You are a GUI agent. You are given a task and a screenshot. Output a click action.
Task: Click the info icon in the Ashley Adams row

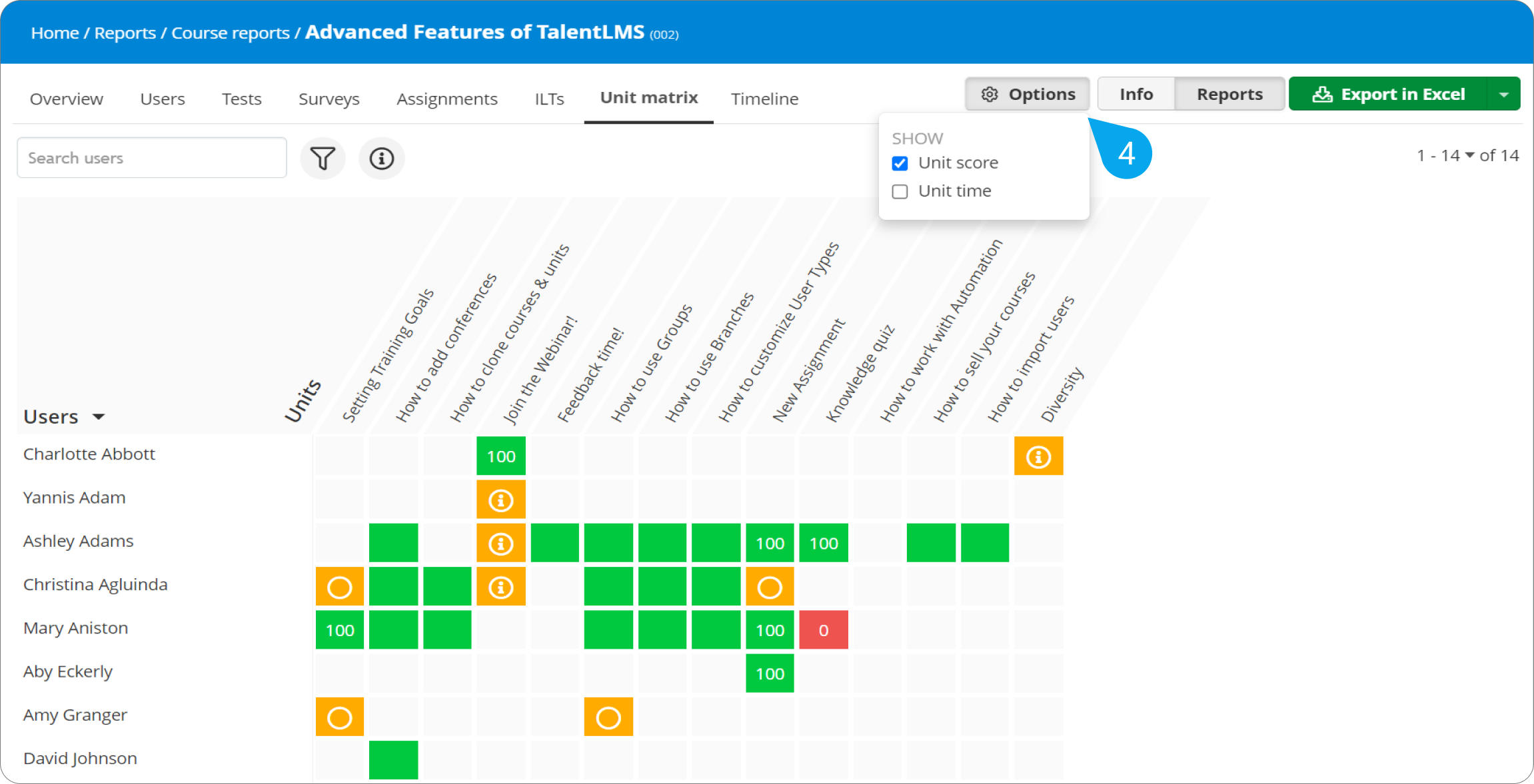(501, 543)
